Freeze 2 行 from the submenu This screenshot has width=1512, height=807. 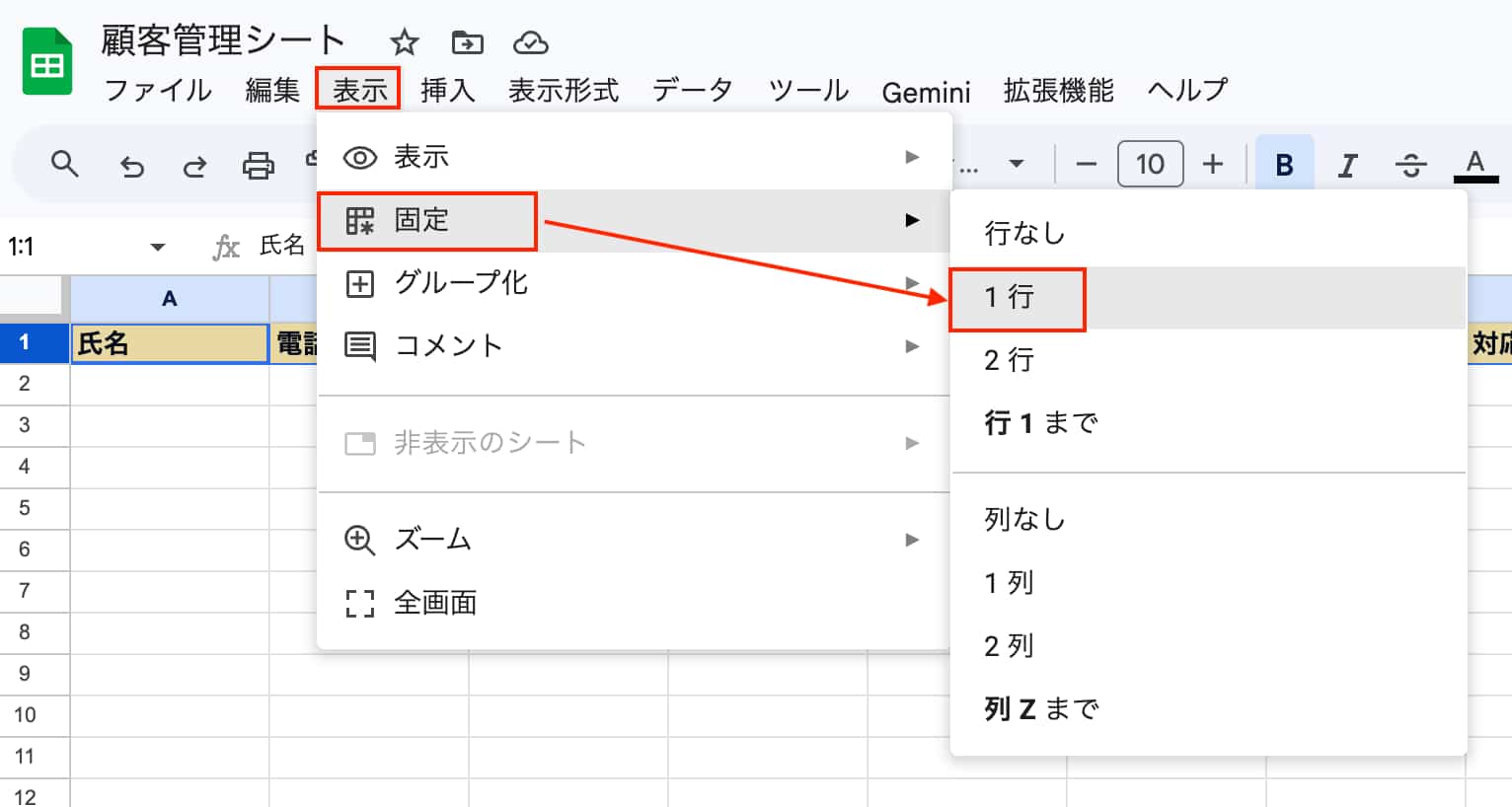[x=1208, y=360]
